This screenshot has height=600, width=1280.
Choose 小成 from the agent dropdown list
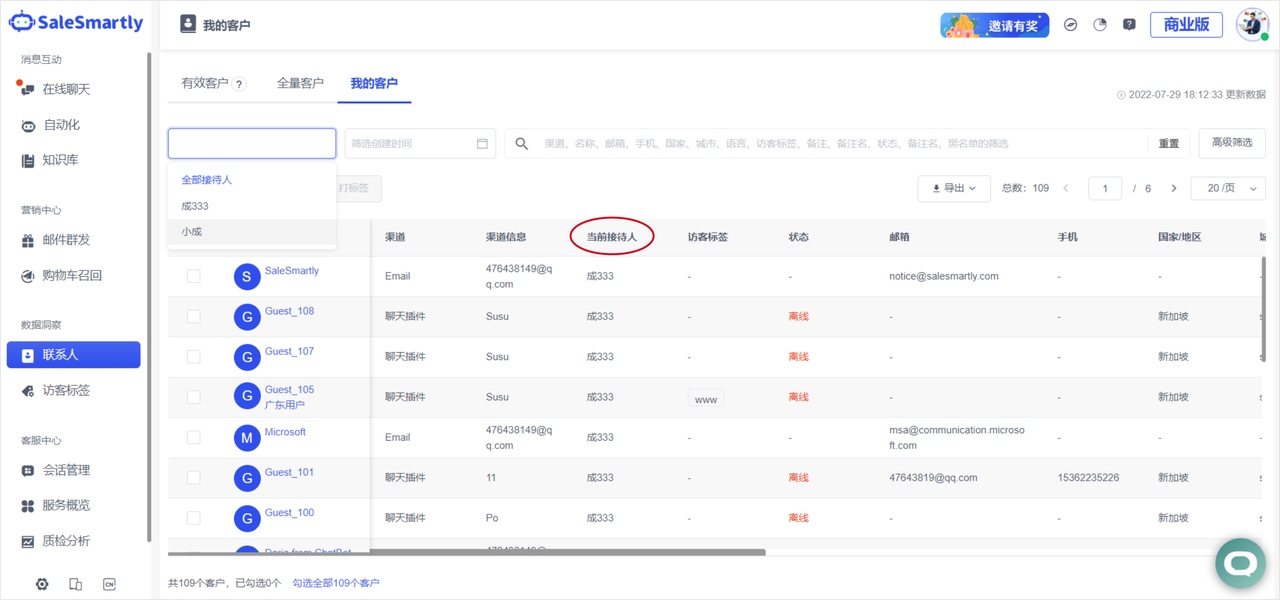point(192,232)
